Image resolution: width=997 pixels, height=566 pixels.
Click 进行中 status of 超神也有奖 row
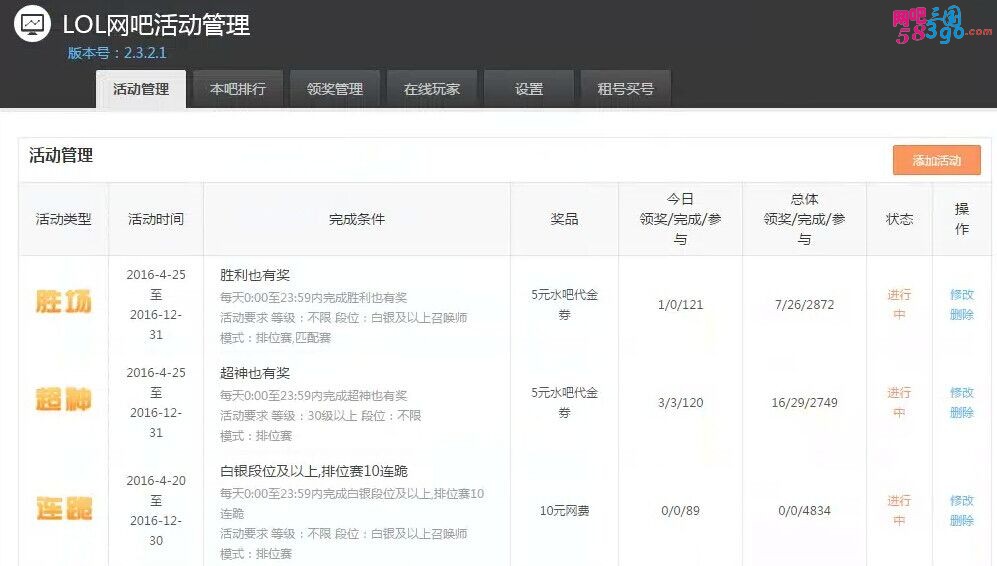pyautogui.click(x=899, y=403)
